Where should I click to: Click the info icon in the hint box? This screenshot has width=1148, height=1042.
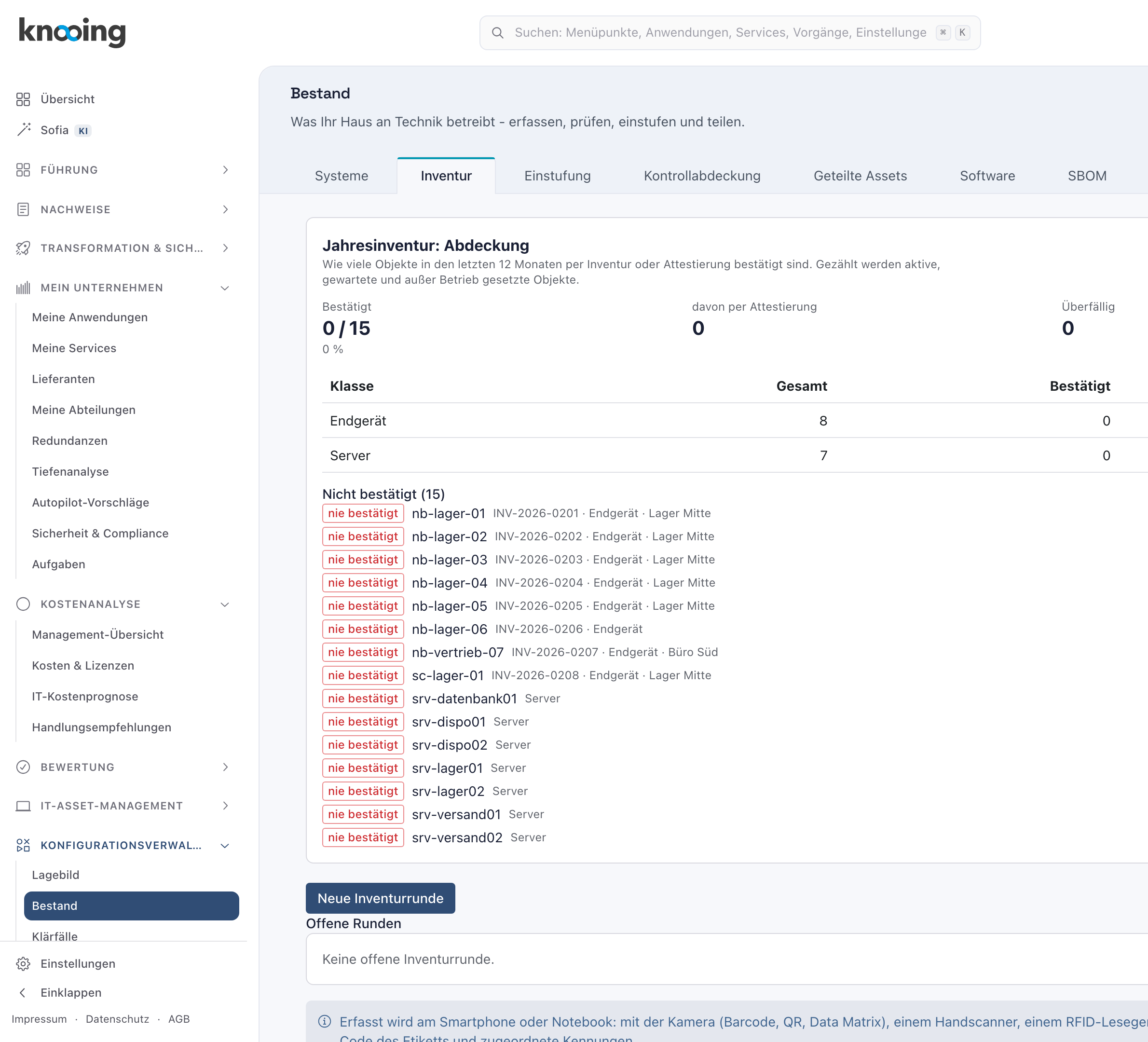pyautogui.click(x=325, y=1022)
